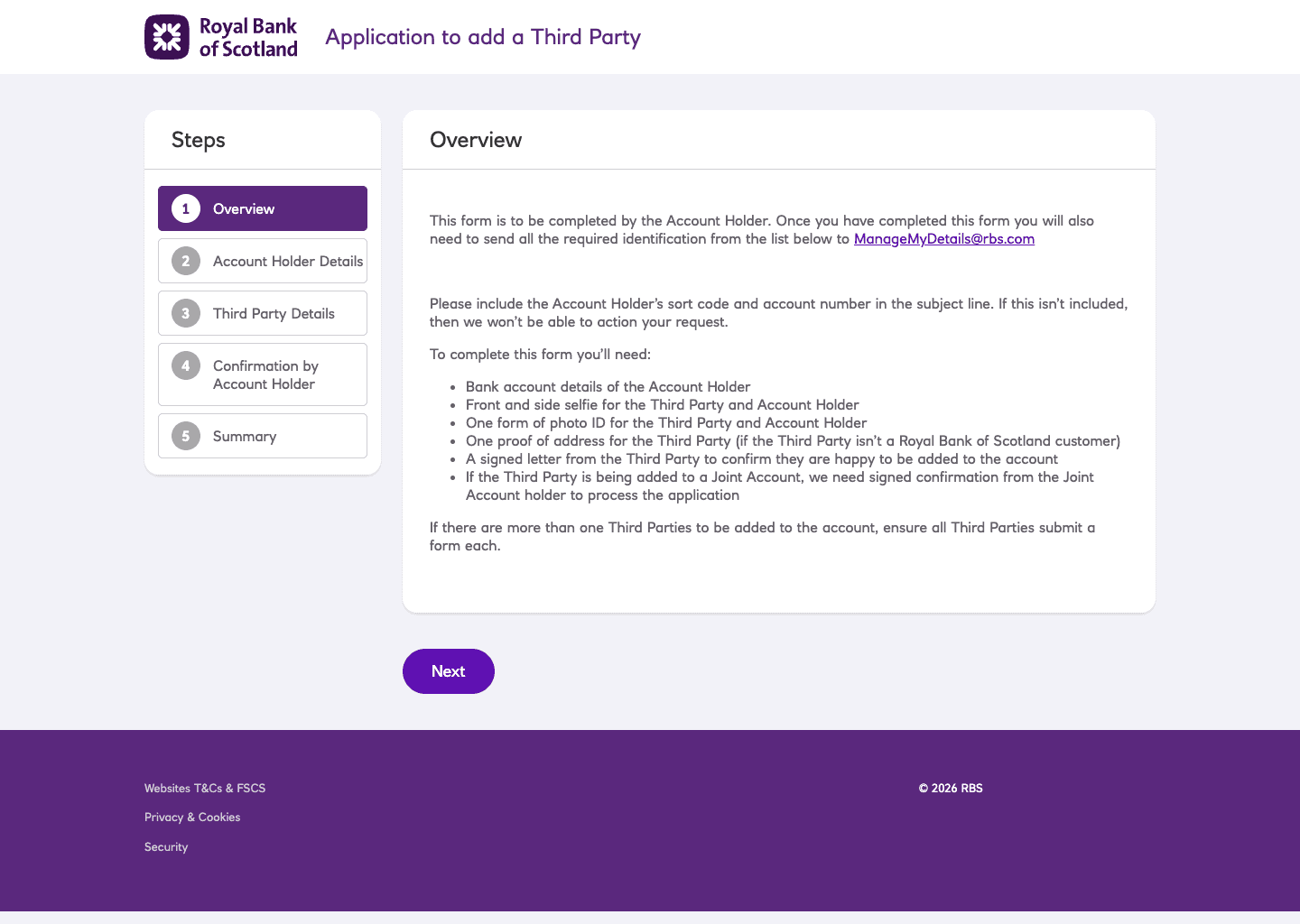Click the step 4 number circle
The image size is (1300, 924).
pyautogui.click(x=186, y=365)
